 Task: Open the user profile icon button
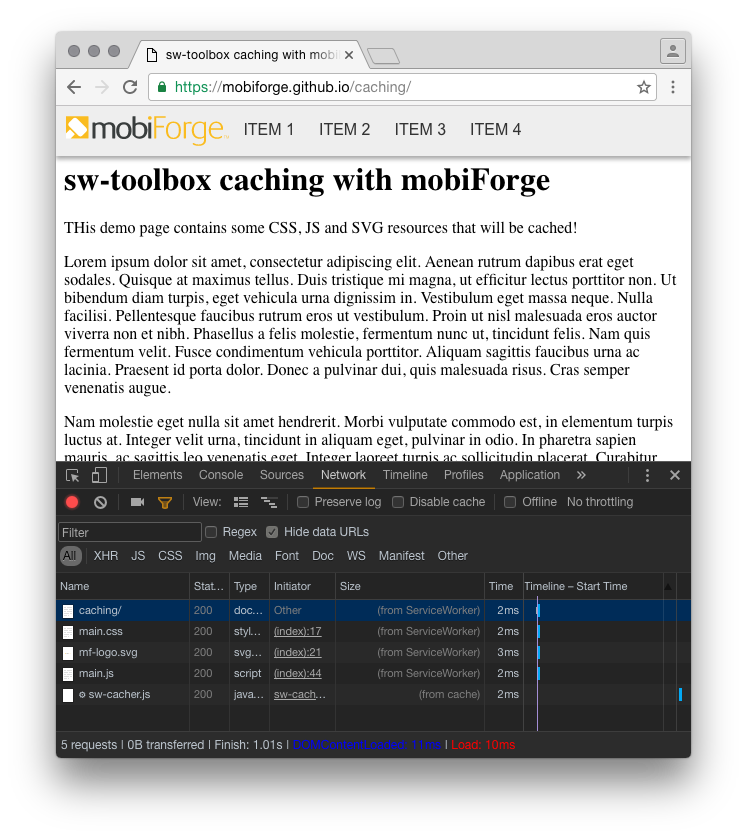(673, 51)
